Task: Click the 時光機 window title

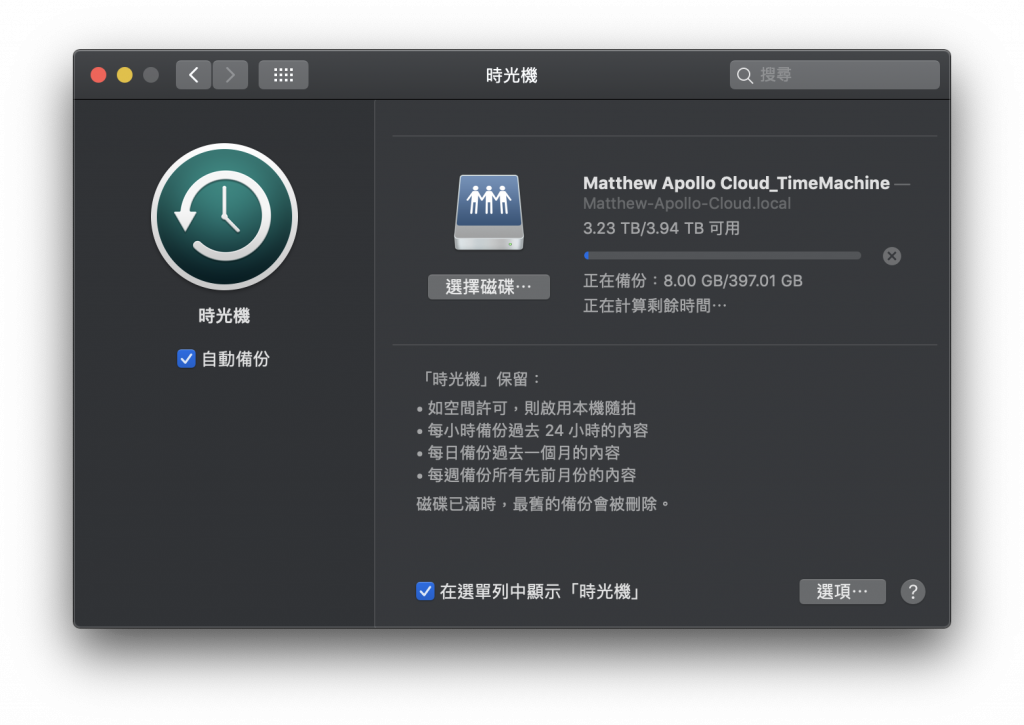Action: pyautogui.click(x=511, y=76)
